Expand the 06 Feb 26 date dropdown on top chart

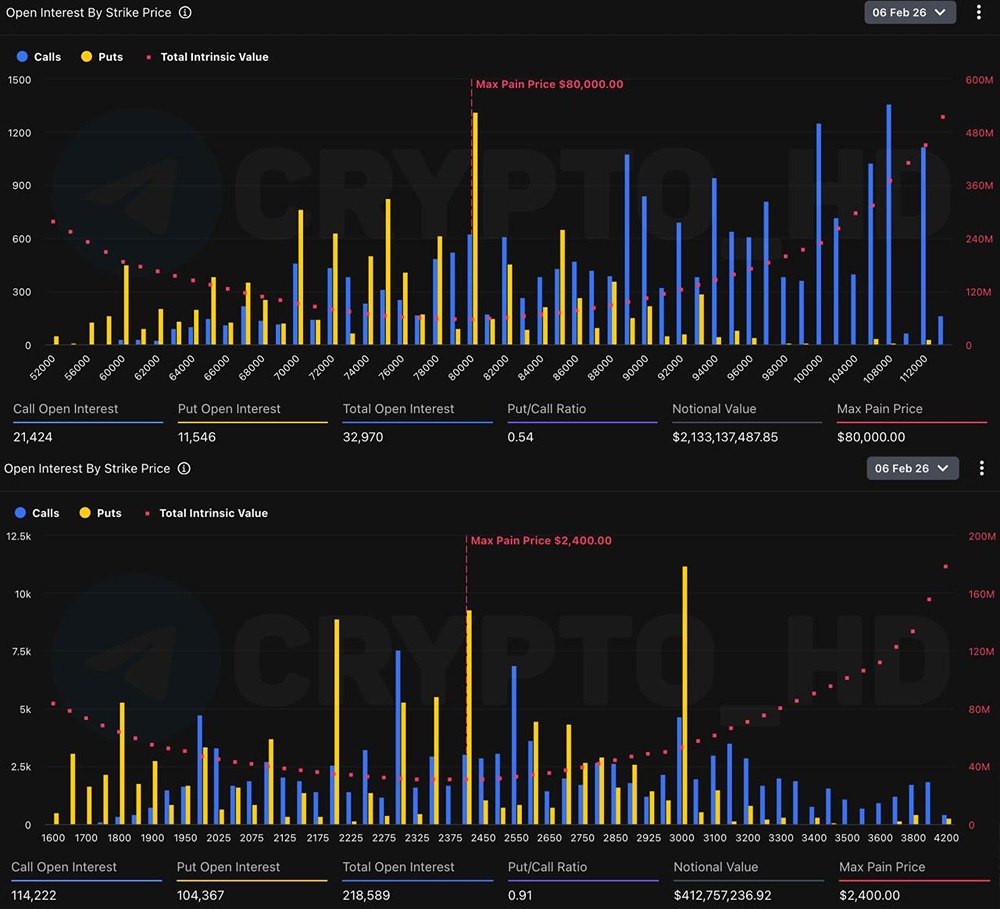(x=909, y=12)
